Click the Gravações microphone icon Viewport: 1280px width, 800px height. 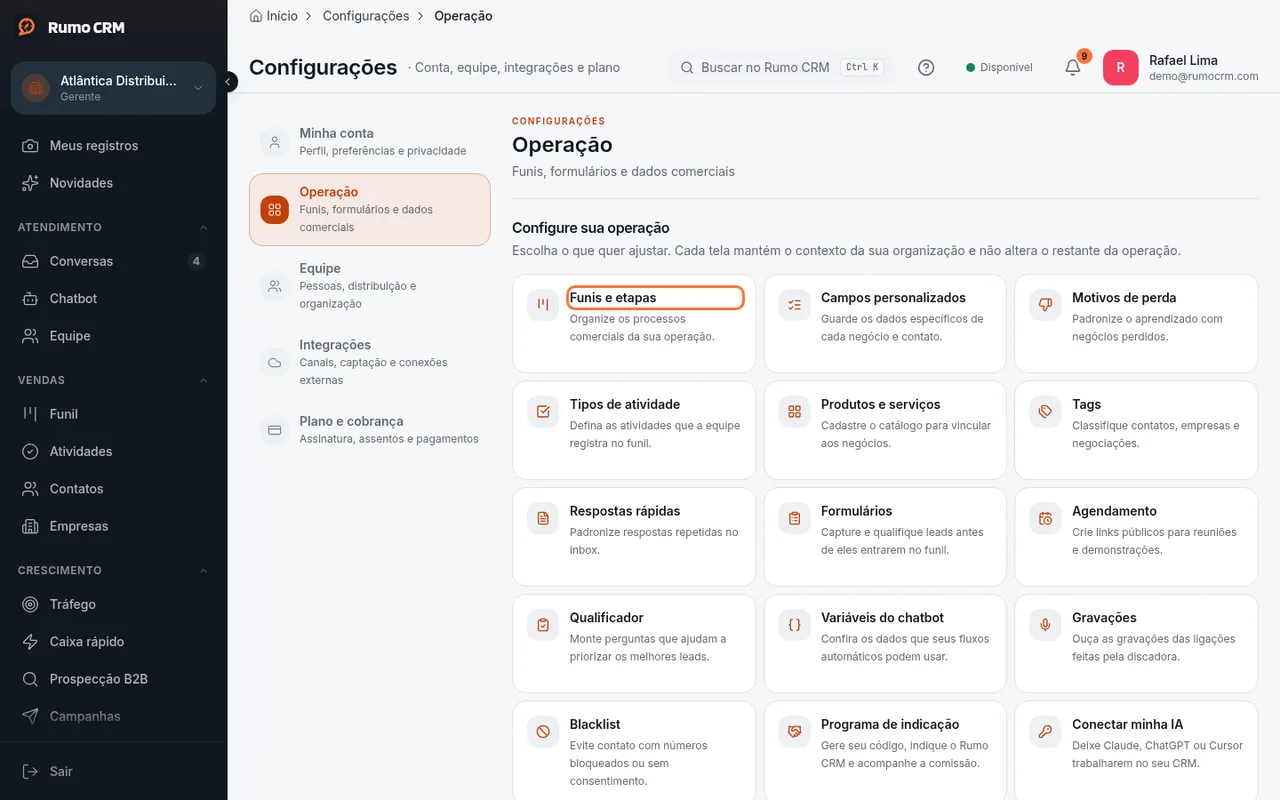tap(1045, 625)
